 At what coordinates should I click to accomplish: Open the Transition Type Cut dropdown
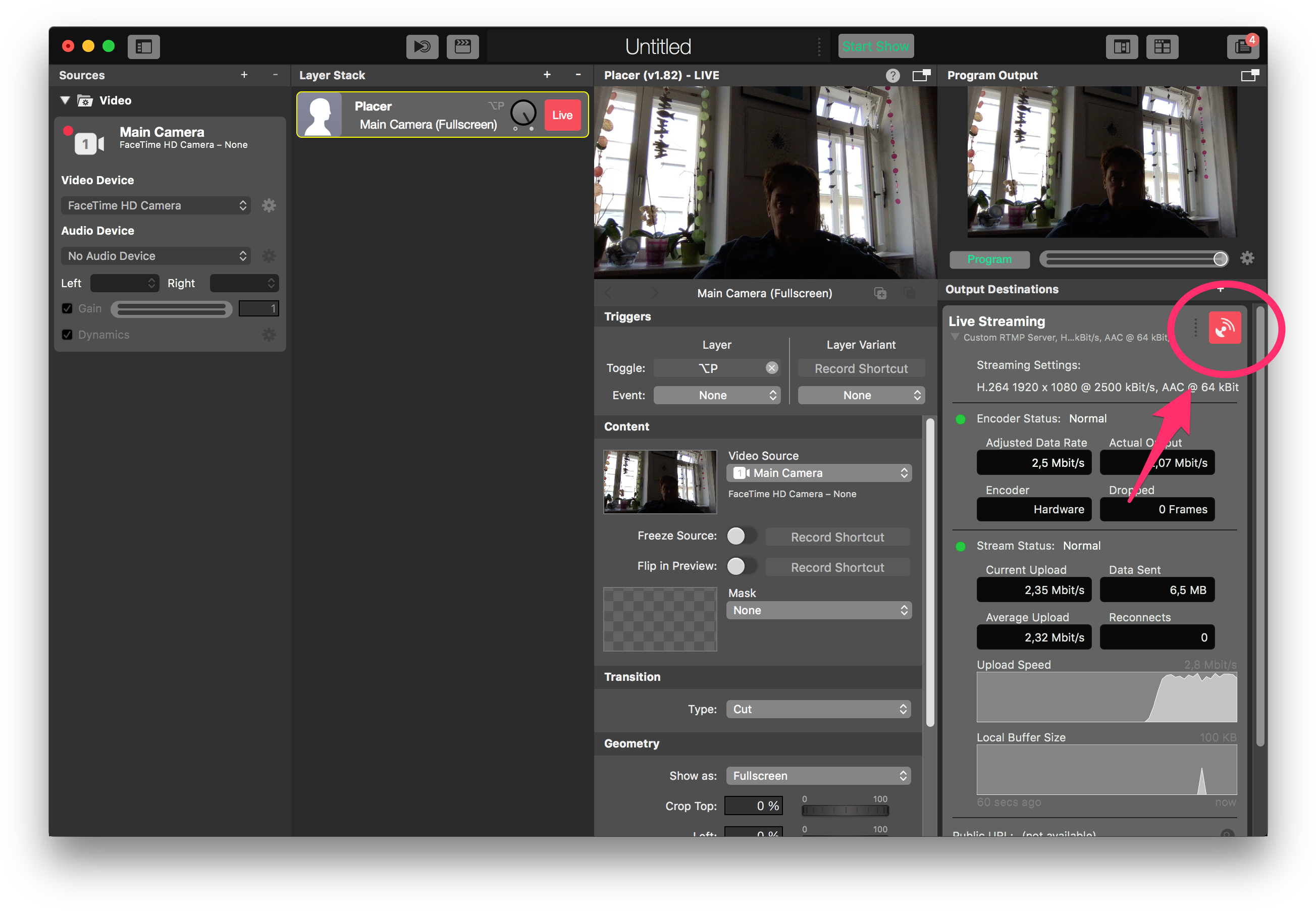pos(818,709)
